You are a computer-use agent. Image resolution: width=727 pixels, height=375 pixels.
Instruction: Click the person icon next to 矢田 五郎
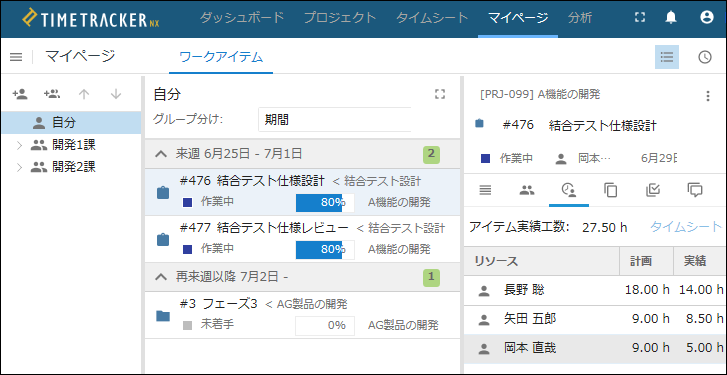point(484,319)
